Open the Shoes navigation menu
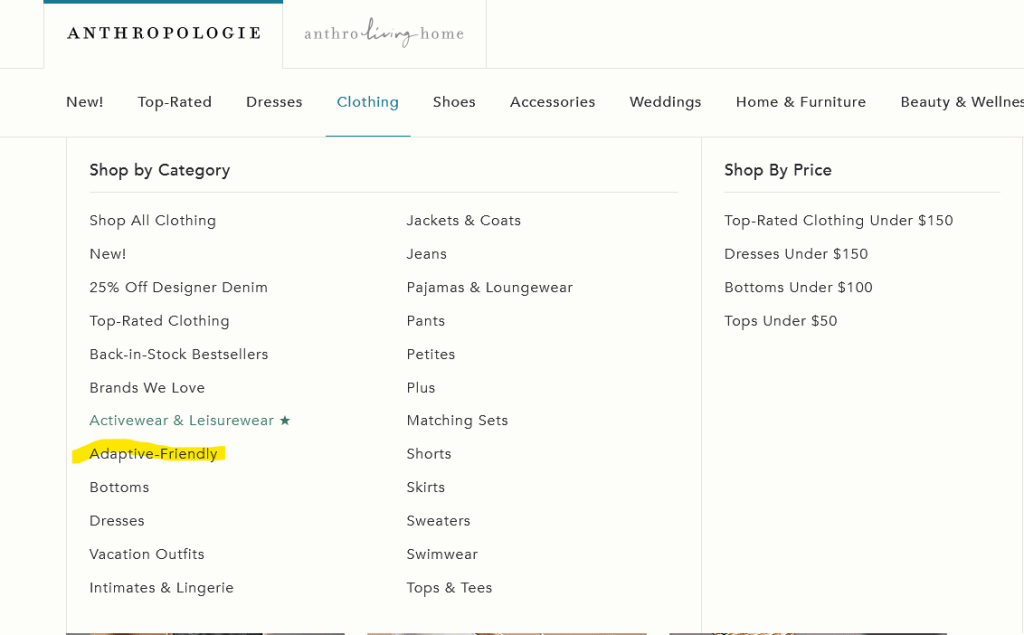 (x=454, y=102)
